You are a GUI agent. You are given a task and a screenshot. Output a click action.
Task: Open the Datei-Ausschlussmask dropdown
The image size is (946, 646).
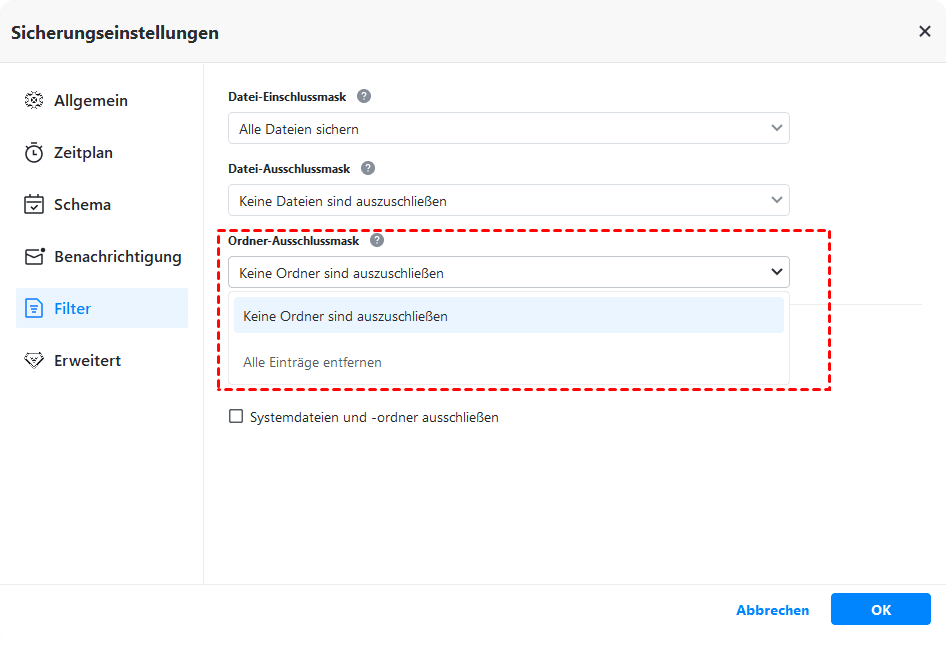(776, 201)
